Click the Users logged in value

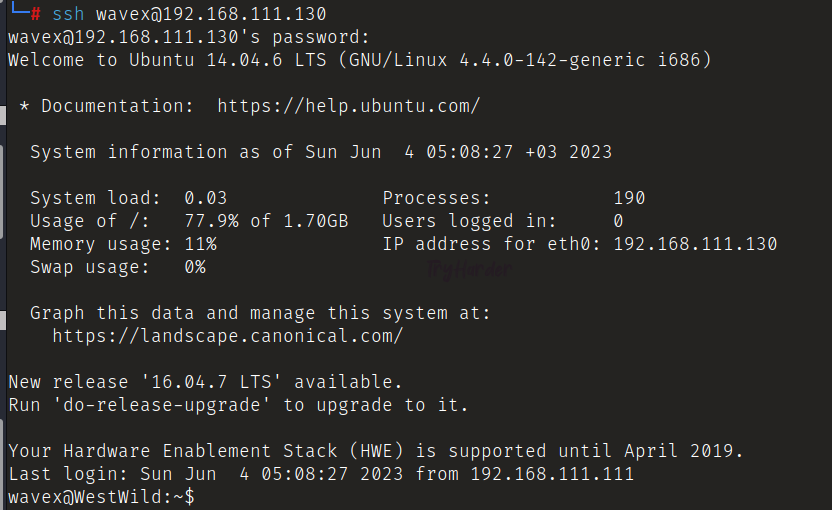pos(618,221)
